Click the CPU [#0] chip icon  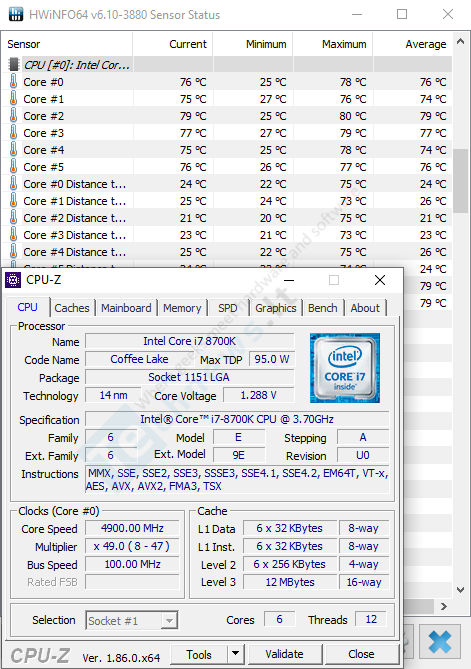[x=14, y=64]
